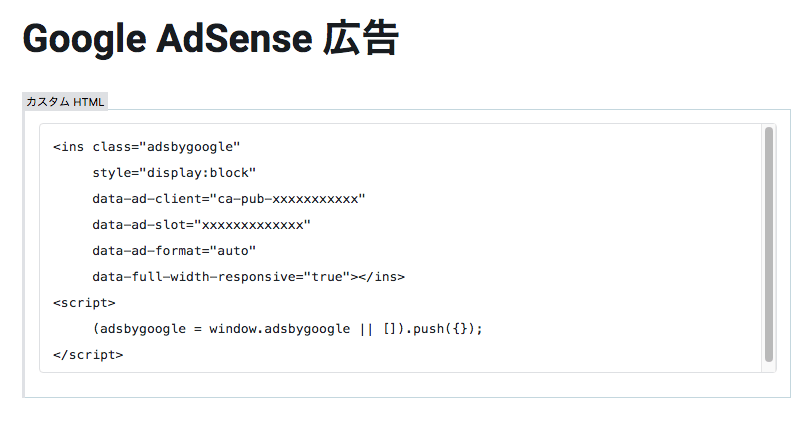
Task: Click the data-ad-slot attribute line
Action: point(201,225)
